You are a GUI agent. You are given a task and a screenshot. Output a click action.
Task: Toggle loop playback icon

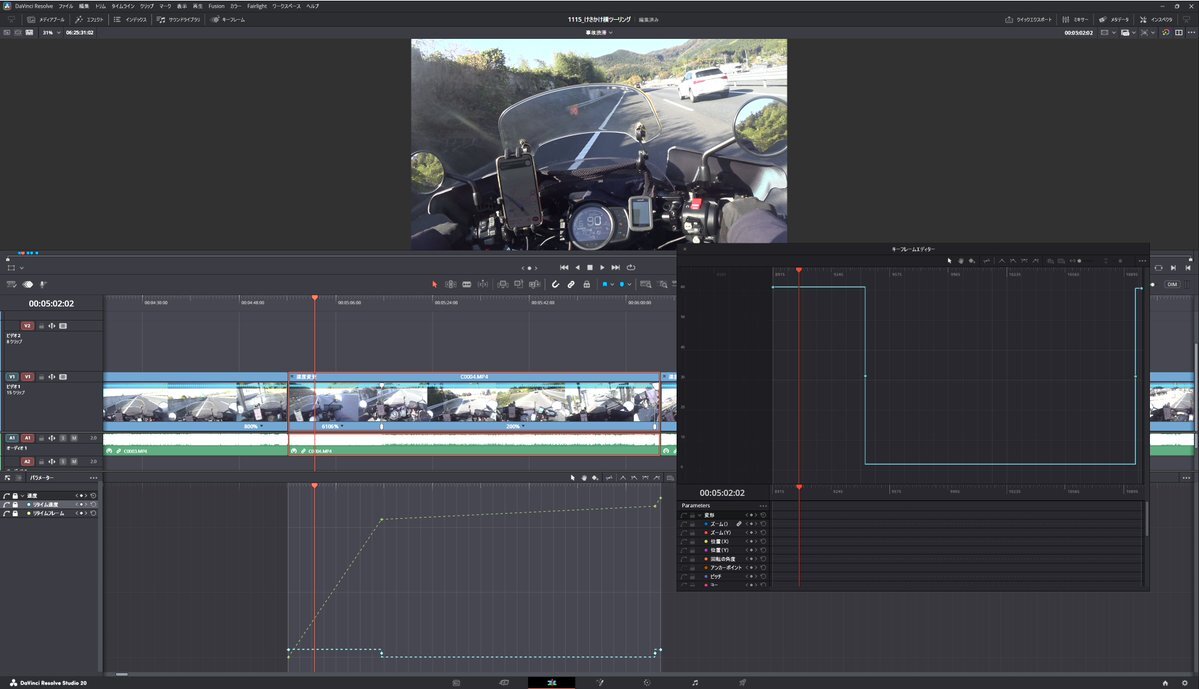tap(631, 268)
